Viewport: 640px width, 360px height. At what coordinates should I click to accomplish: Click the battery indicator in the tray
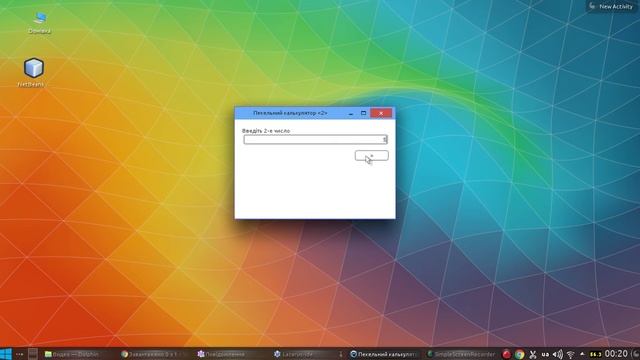click(596, 354)
